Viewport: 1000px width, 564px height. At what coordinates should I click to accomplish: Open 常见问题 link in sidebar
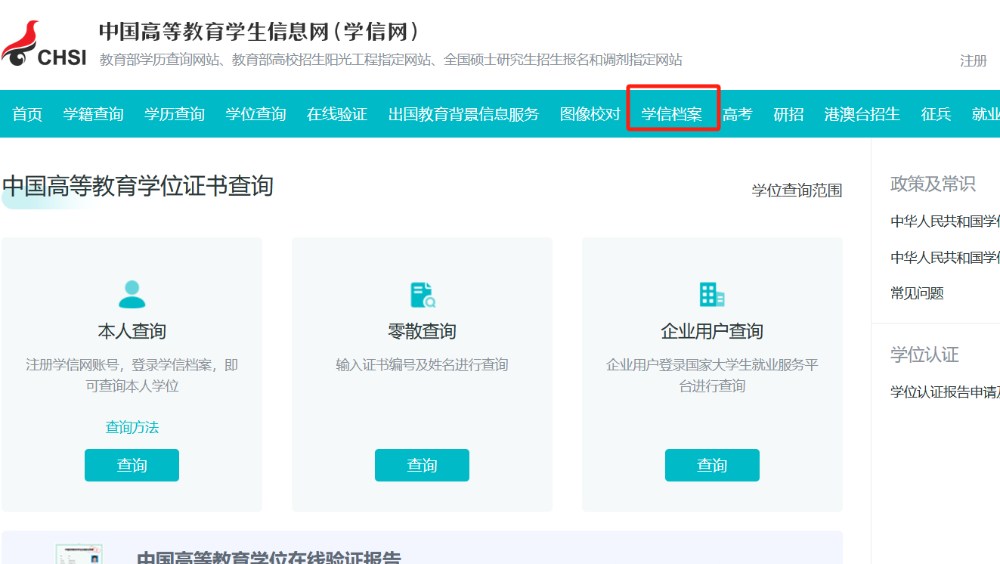point(916,293)
